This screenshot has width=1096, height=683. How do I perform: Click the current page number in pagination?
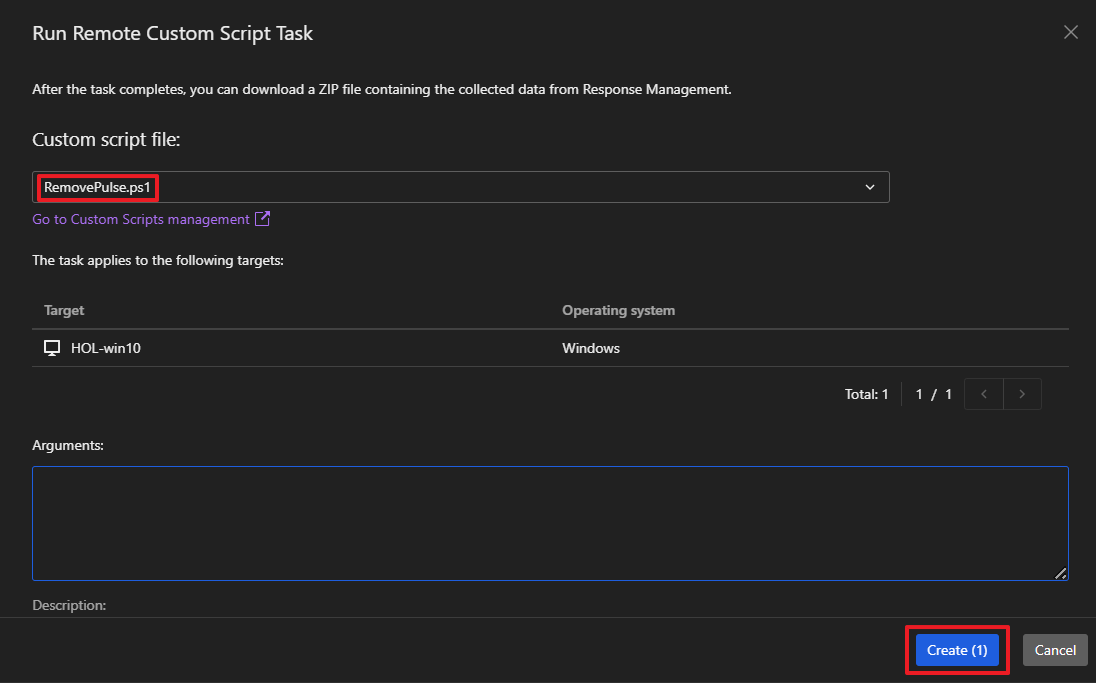point(920,394)
